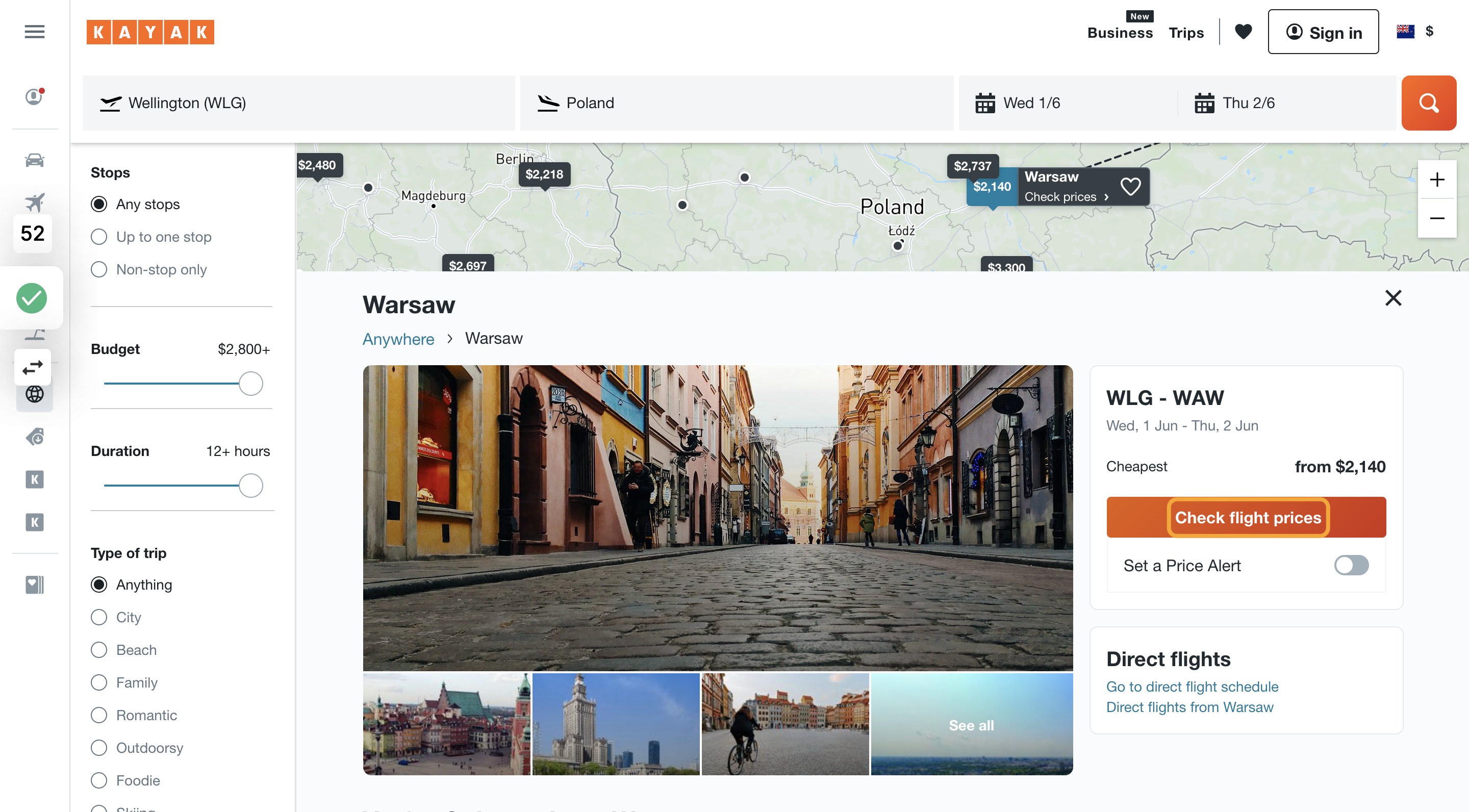Viewport: 1469px width, 812px height.
Task: Zoom in on the map
Action: pos(1437,180)
